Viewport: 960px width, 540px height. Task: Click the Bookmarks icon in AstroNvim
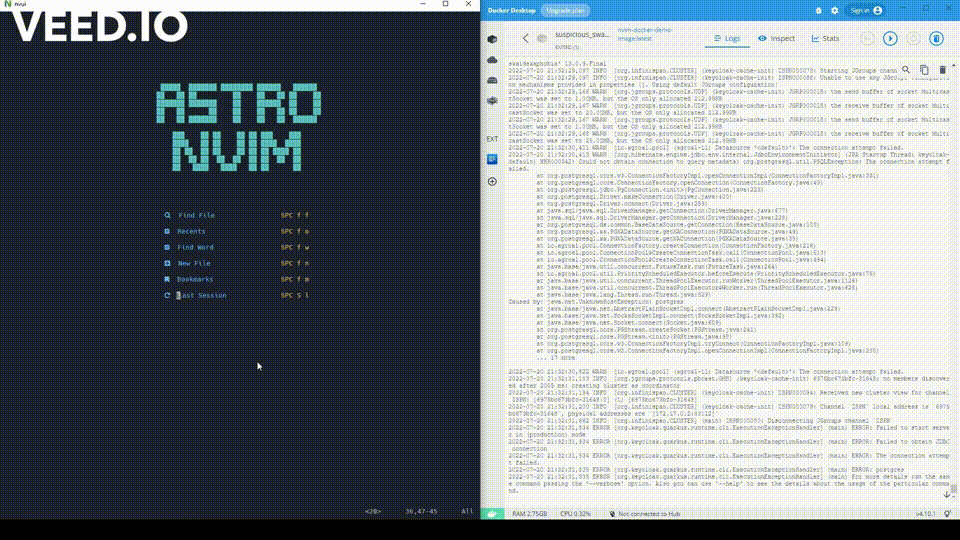[x=167, y=279]
